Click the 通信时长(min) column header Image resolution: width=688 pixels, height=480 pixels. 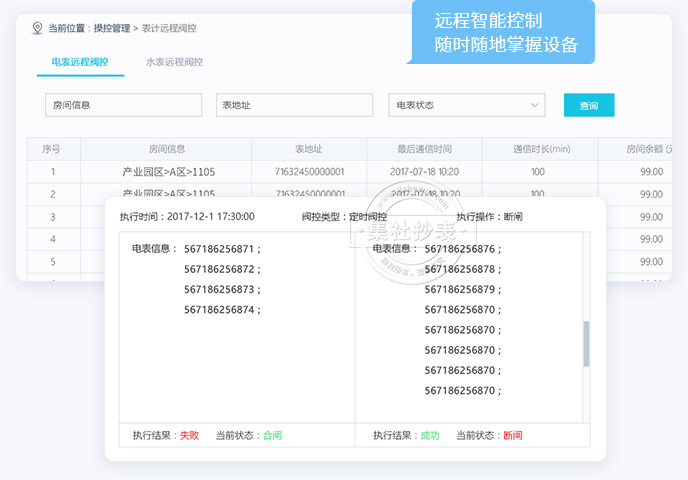click(541, 149)
